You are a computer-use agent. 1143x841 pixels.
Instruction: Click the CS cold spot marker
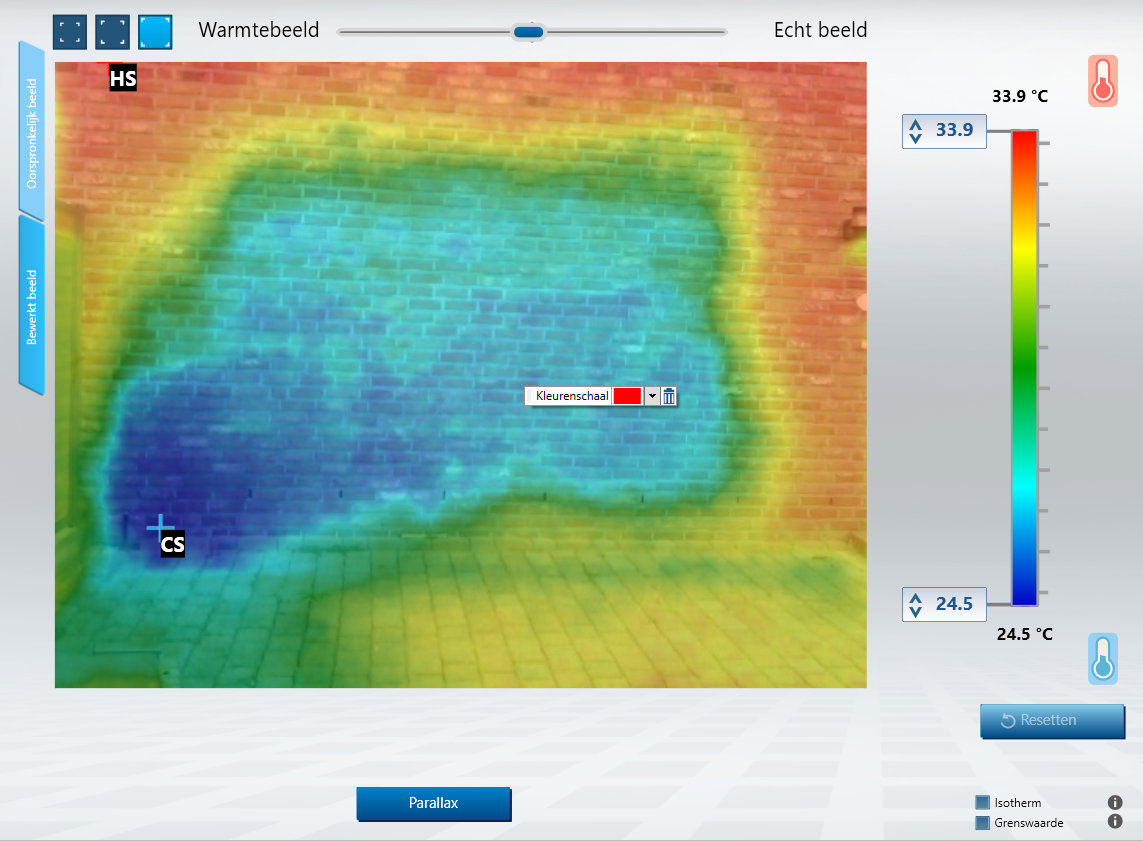tap(161, 526)
